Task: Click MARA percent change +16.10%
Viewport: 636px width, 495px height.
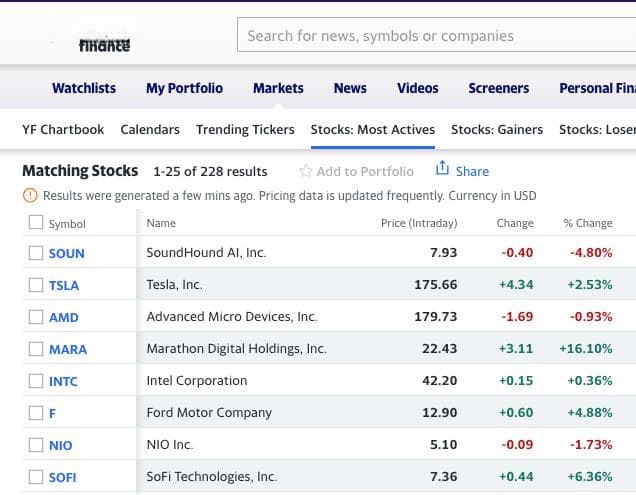Action: click(586, 349)
